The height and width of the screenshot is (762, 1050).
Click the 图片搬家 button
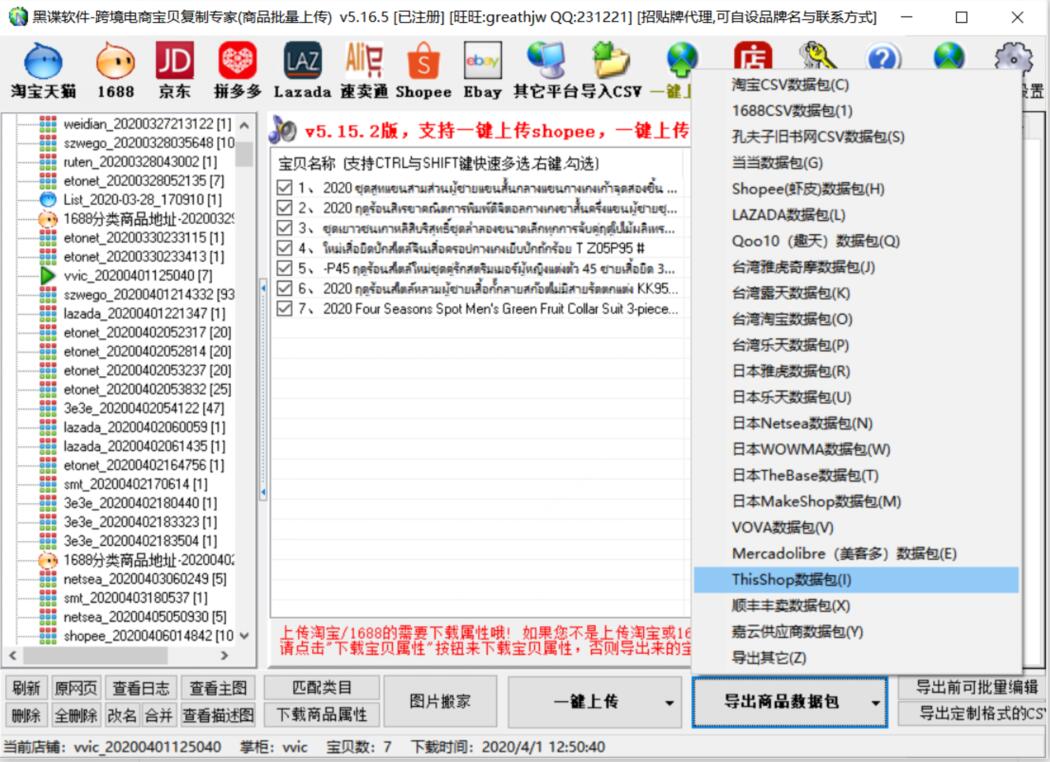click(x=441, y=701)
